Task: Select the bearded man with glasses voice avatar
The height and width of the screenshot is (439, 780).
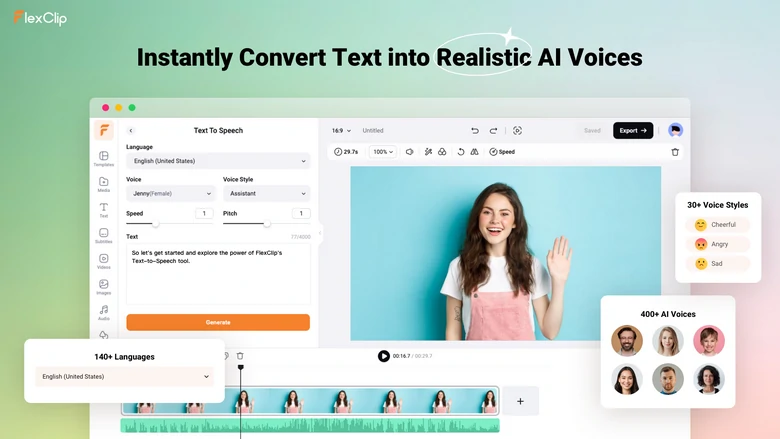Action: pyautogui.click(x=627, y=341)
